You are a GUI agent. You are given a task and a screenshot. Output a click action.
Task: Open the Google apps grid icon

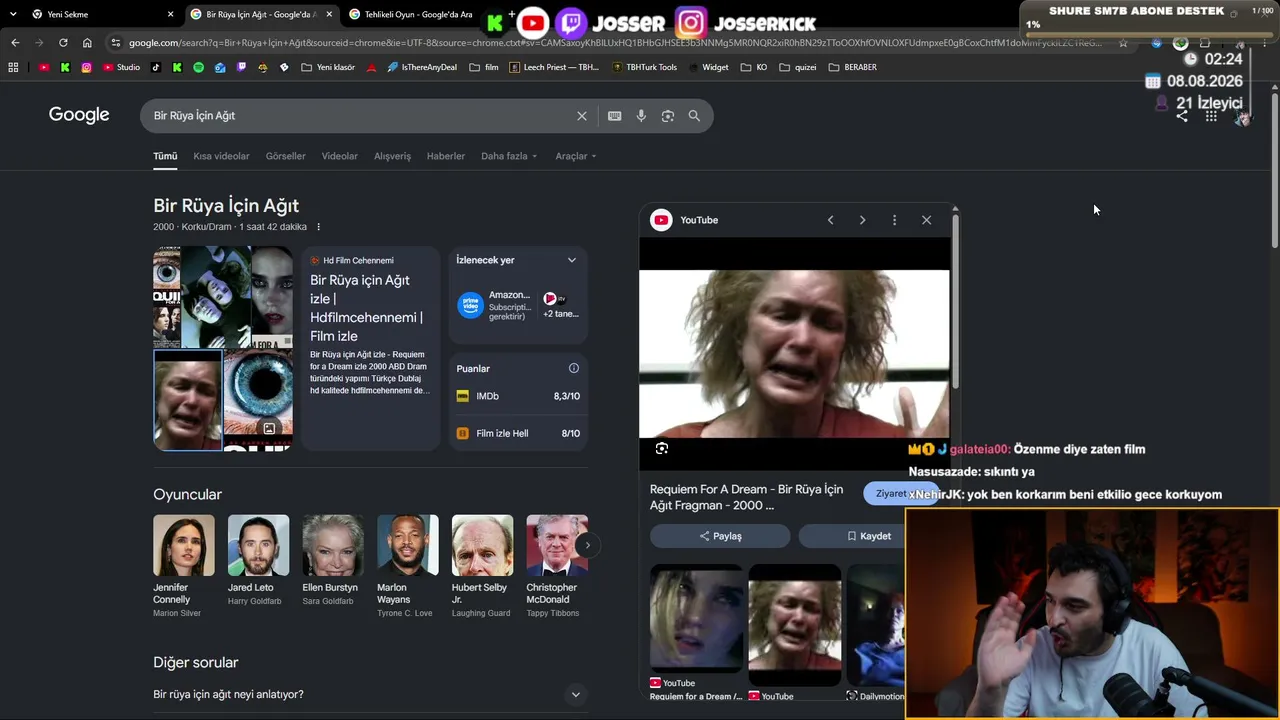coord(1211,116)
